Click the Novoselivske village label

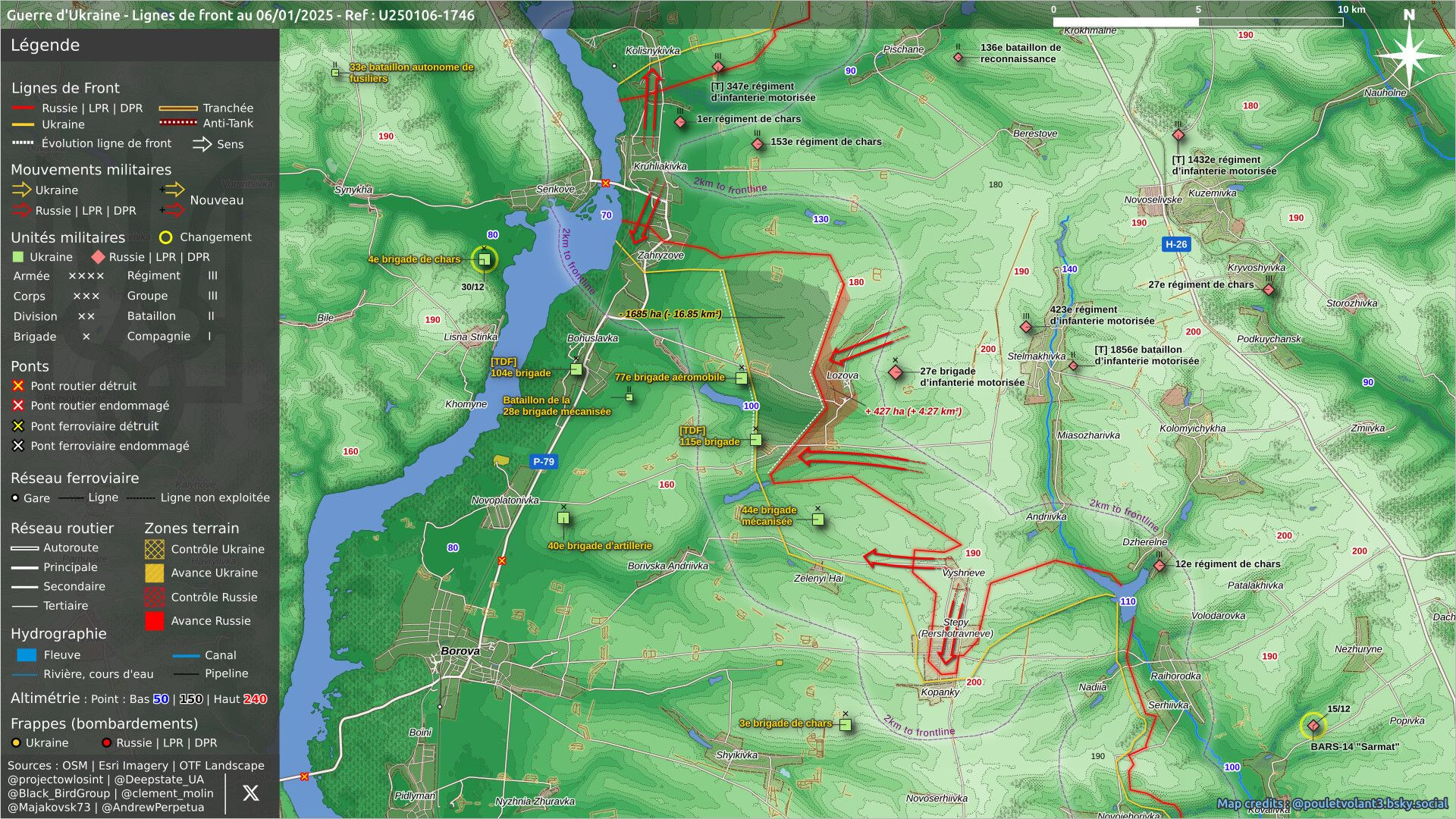tap(1153, 200)
